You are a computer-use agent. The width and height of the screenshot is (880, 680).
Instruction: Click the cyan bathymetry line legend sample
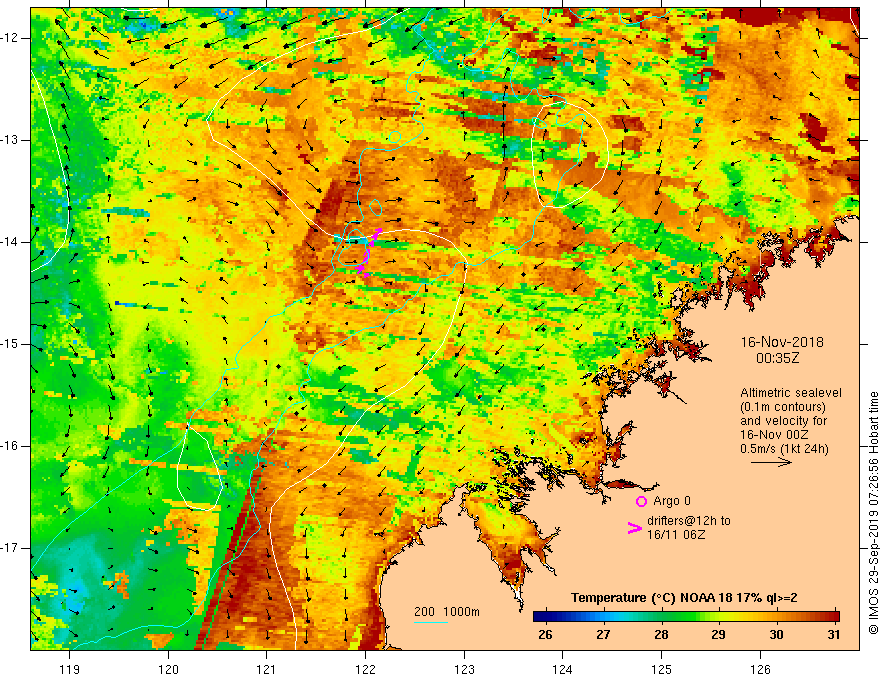[x=431, y=622]
